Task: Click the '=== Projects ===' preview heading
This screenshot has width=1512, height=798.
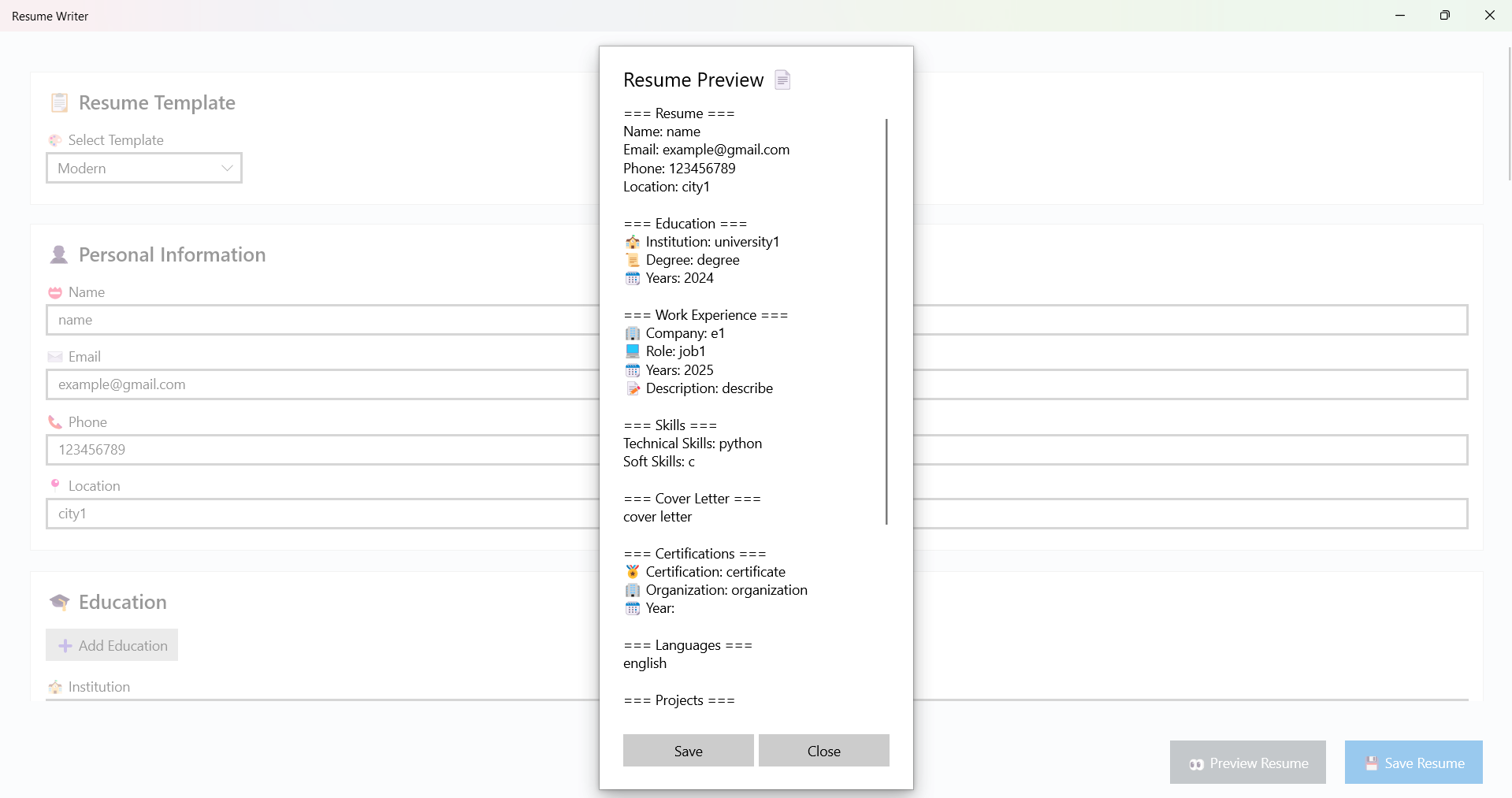Action: click(679, 700)
